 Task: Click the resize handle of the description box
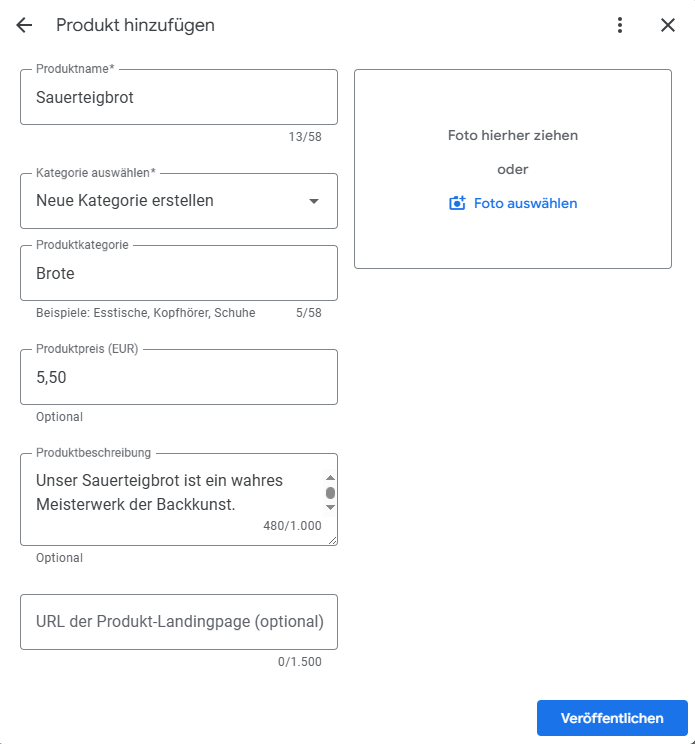coord(333,541)
